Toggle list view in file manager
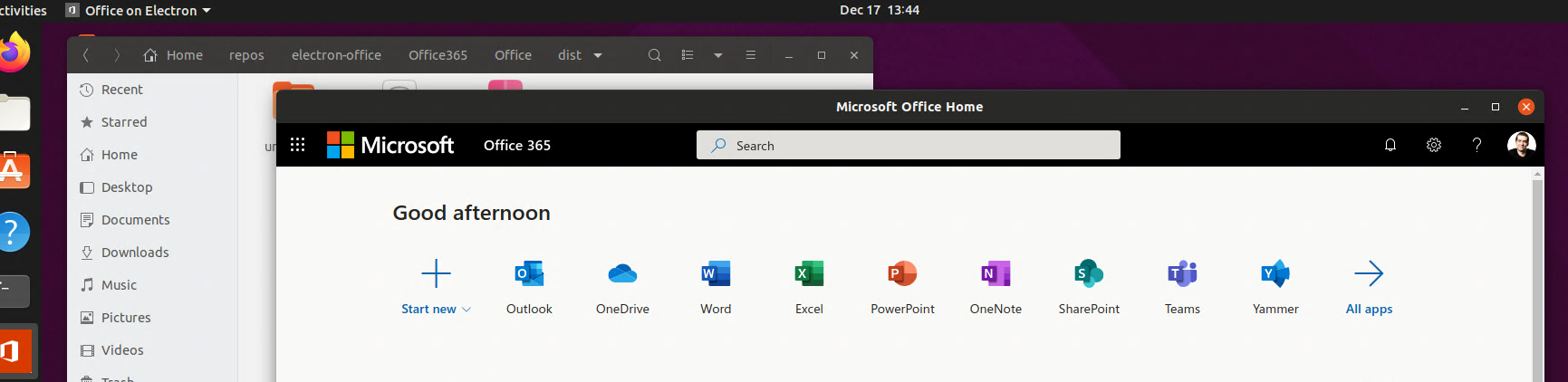The image size is (1568, 382). (x=688, y=55)
